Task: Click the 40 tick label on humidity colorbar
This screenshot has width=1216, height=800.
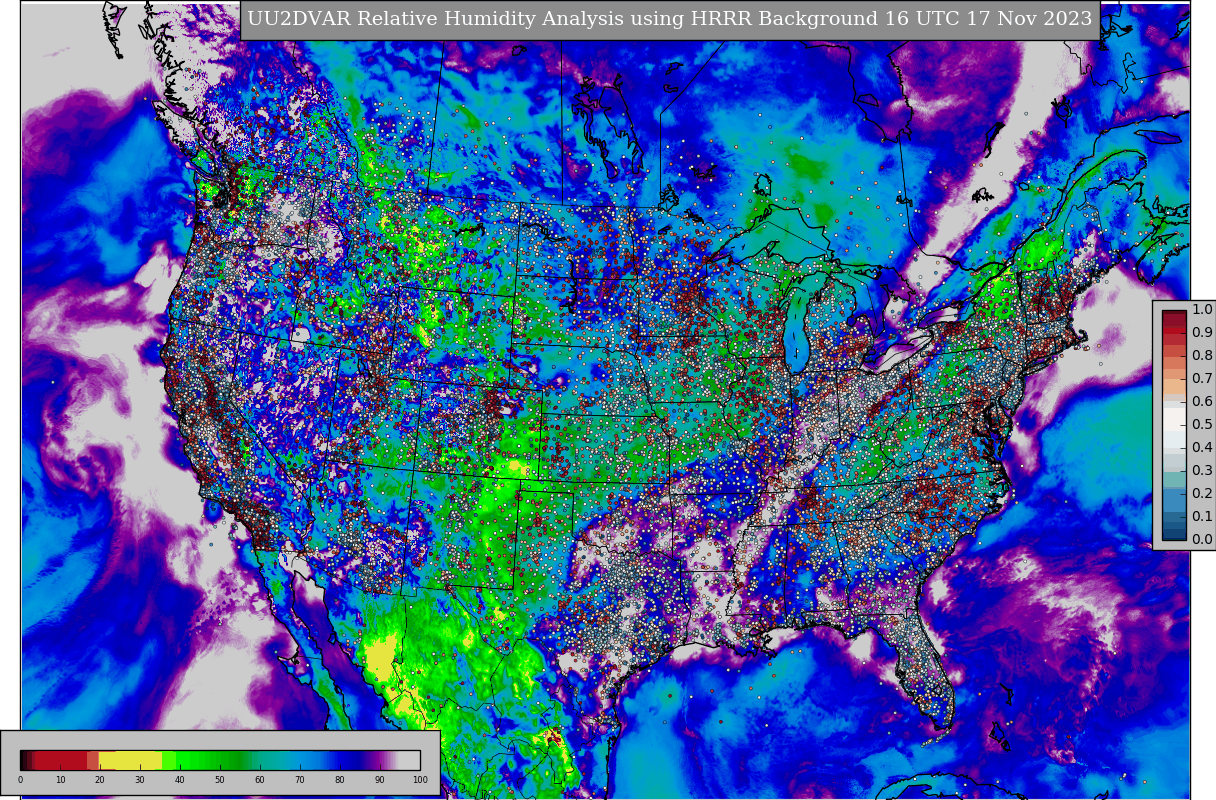Action: click(180, 780)
